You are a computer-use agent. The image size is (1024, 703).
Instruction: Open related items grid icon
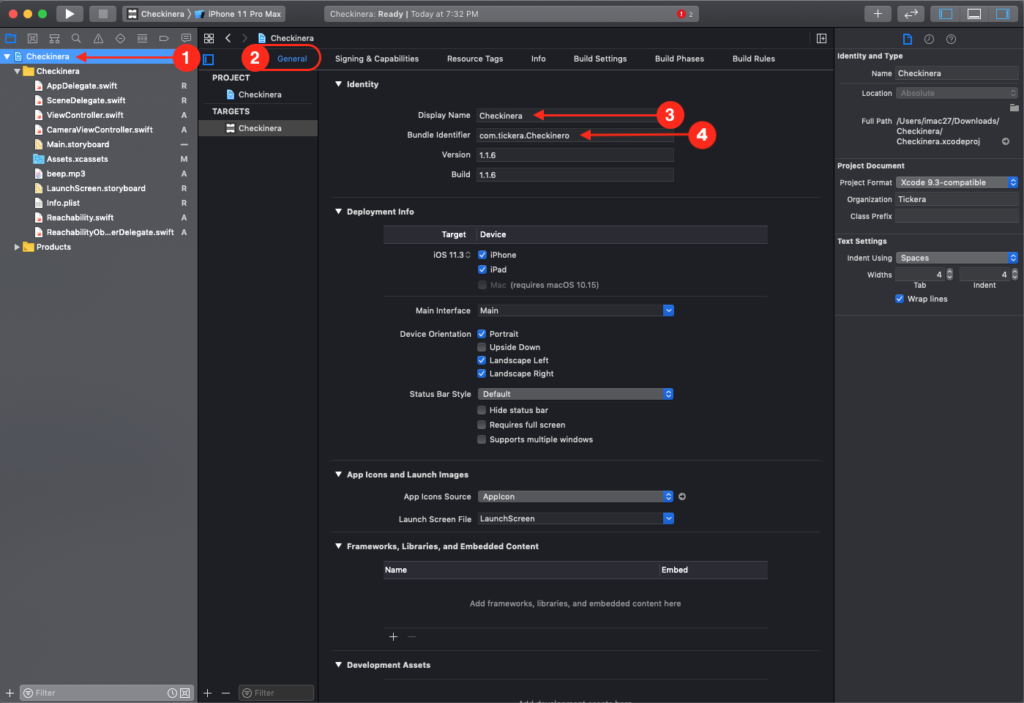click(209, 39)
